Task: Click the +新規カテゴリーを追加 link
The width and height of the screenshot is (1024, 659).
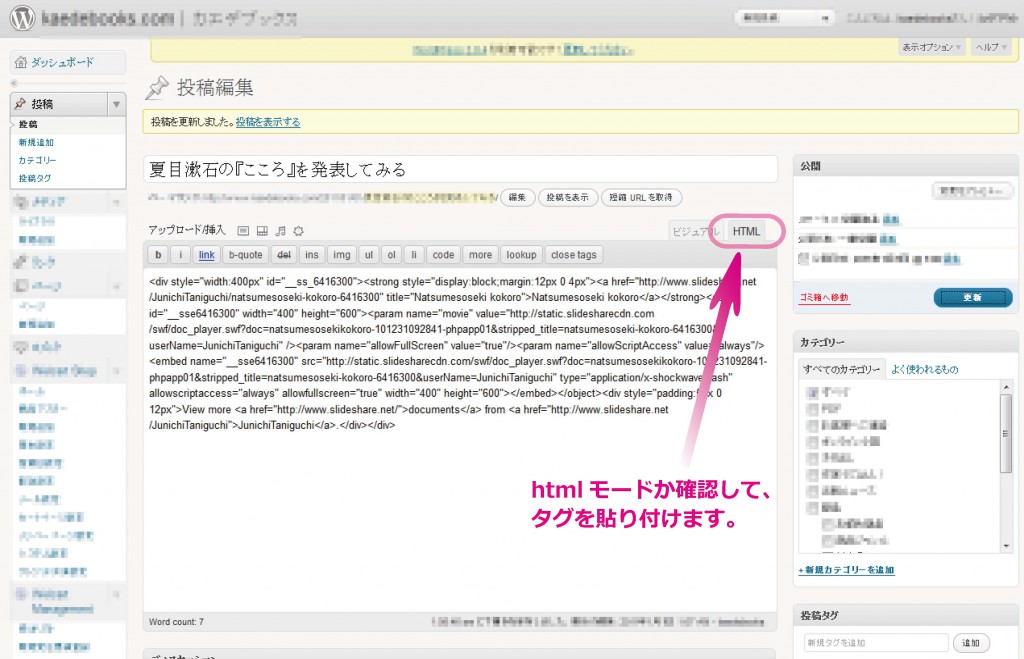Action: tap(846, 570)
